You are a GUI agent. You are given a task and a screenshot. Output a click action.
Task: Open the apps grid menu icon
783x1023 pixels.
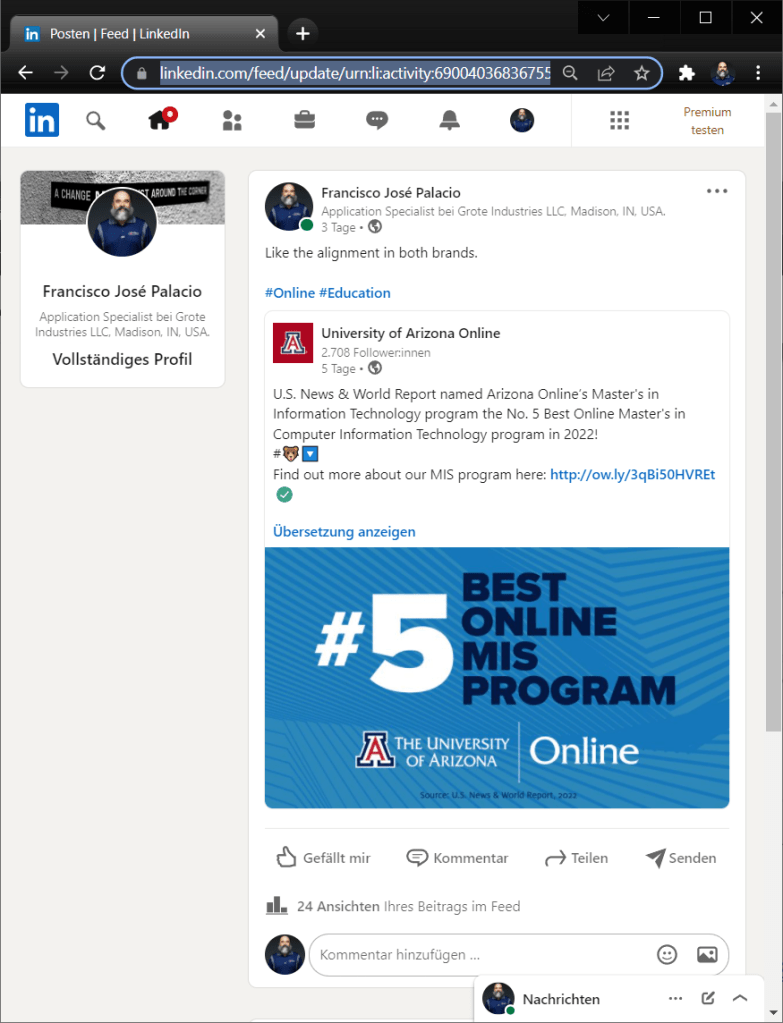tap(619, 121)
